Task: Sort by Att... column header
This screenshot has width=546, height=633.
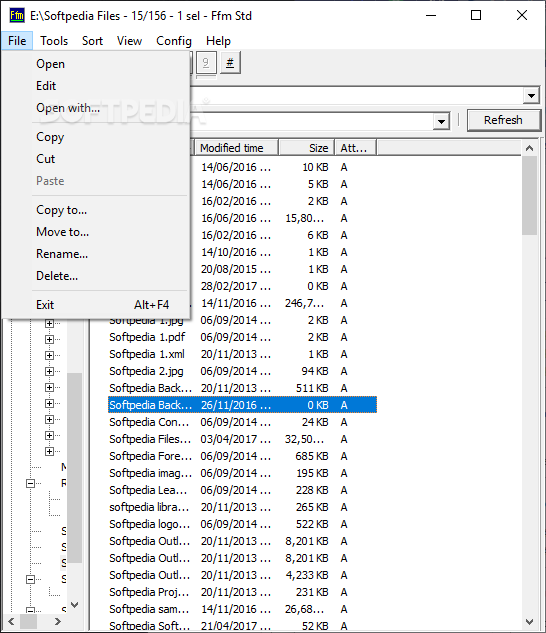Action: [355, 148]
